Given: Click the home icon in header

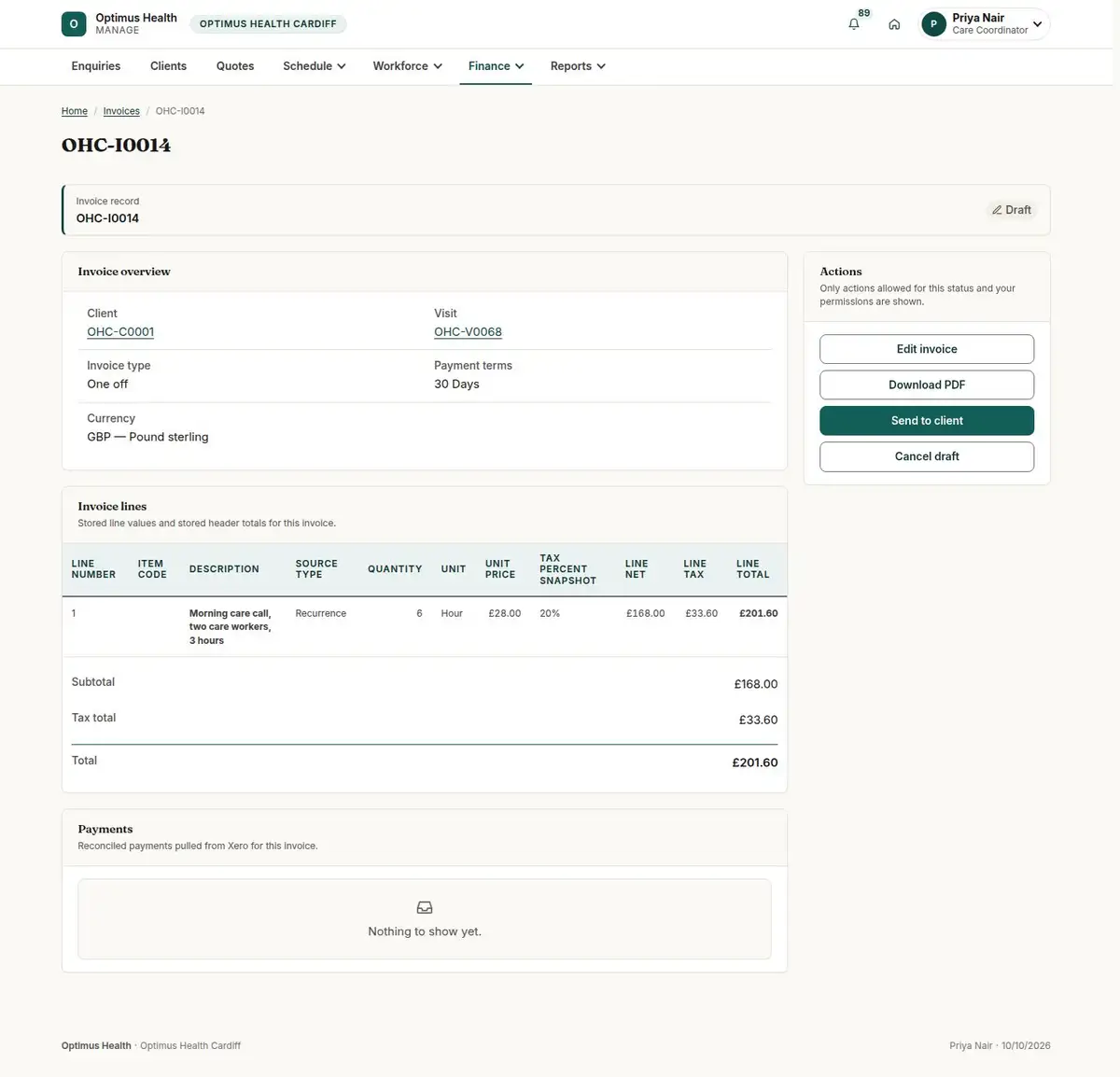Looking at the screenshot, I should [x=894, y=24].
